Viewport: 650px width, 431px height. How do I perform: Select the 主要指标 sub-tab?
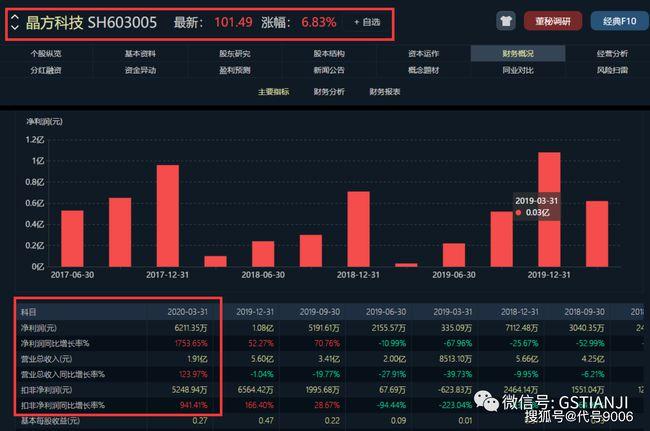274,92
